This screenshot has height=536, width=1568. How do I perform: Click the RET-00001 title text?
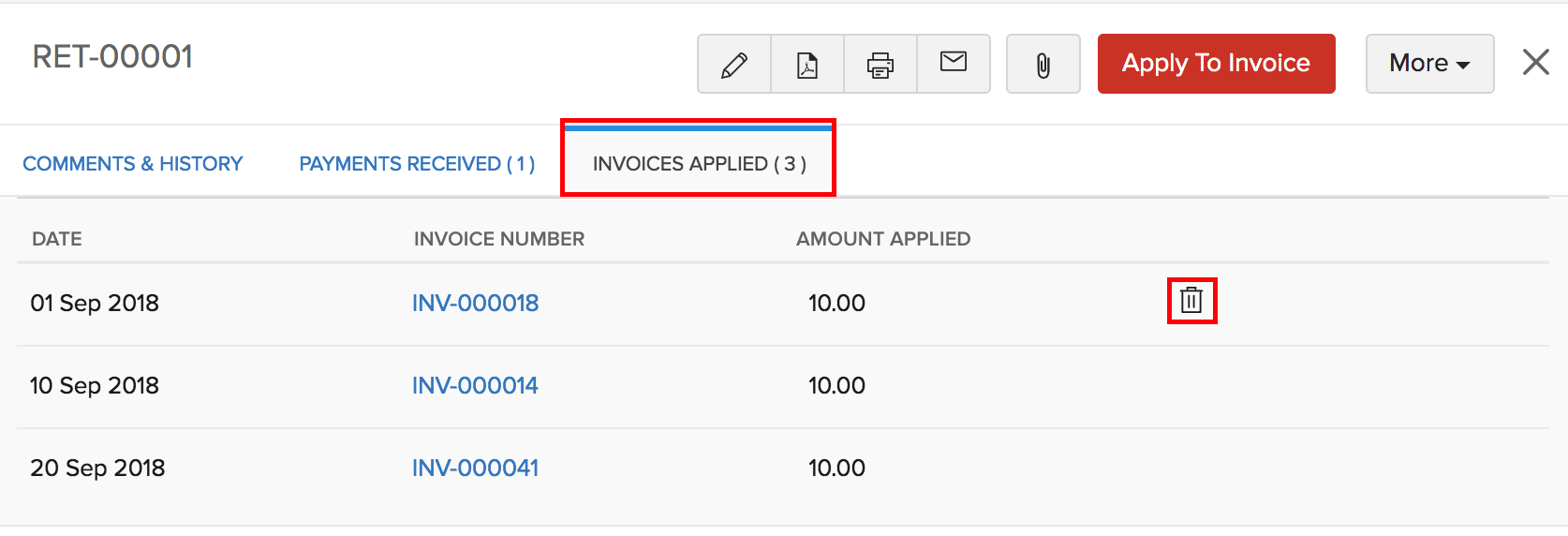pyautogui.click(x=112, y=57)
